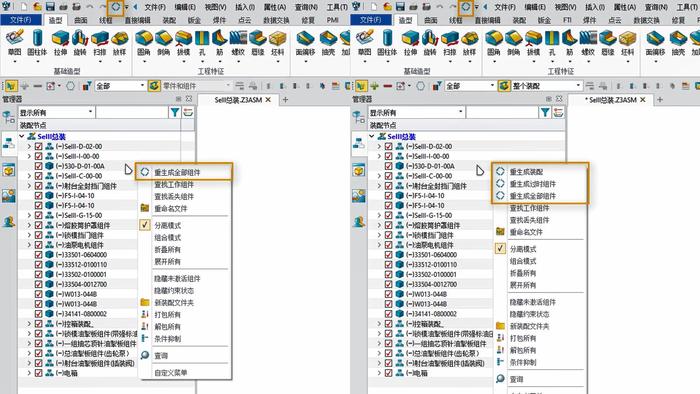
Task: Toggle checkbox for 33512-0100110 in right window
Action: pos(388,265)
